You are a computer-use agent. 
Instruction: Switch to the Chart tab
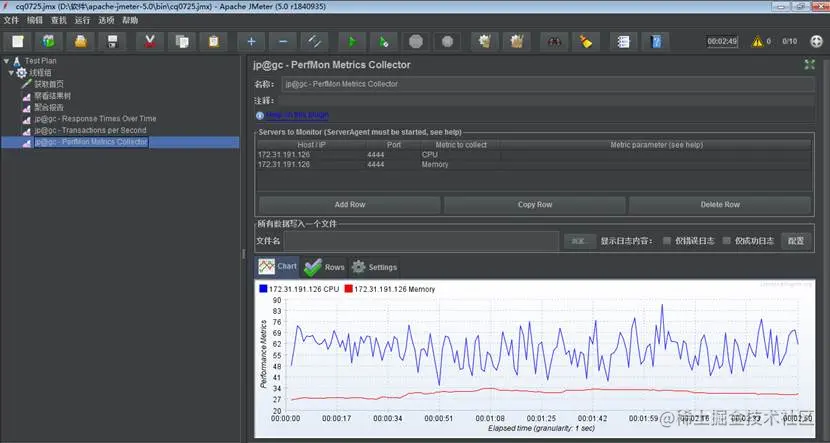(277, 267)
